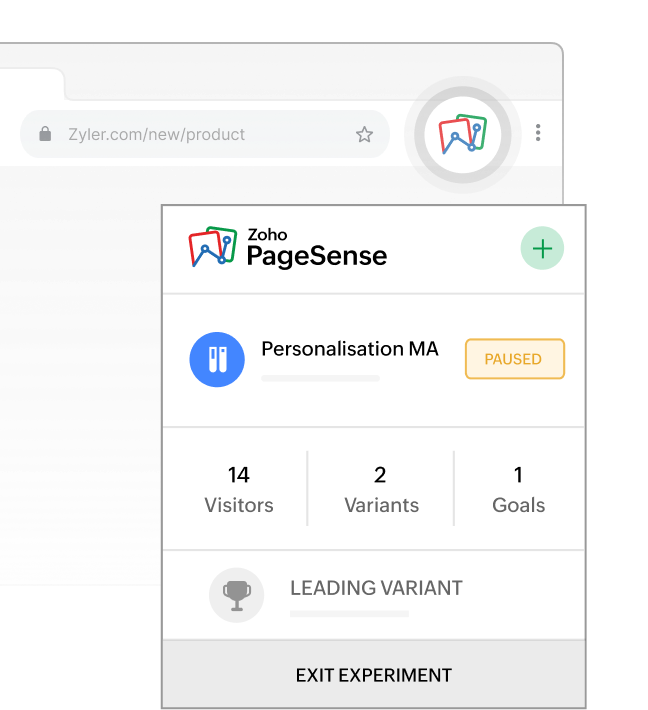The image size is (648, 710).
Task: Click the padlock site info icon
Action: pyautogui.click(x=45, y=134)
